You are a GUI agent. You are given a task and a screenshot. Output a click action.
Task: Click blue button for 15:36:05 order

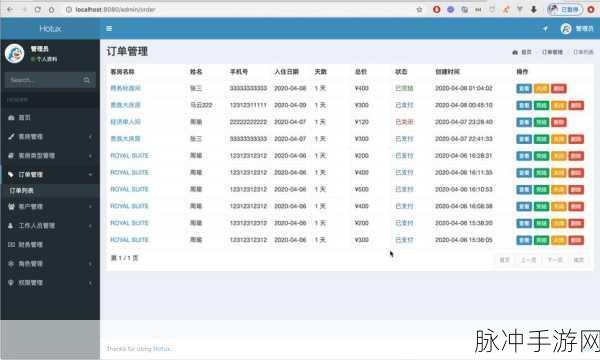tap(524, 240)
